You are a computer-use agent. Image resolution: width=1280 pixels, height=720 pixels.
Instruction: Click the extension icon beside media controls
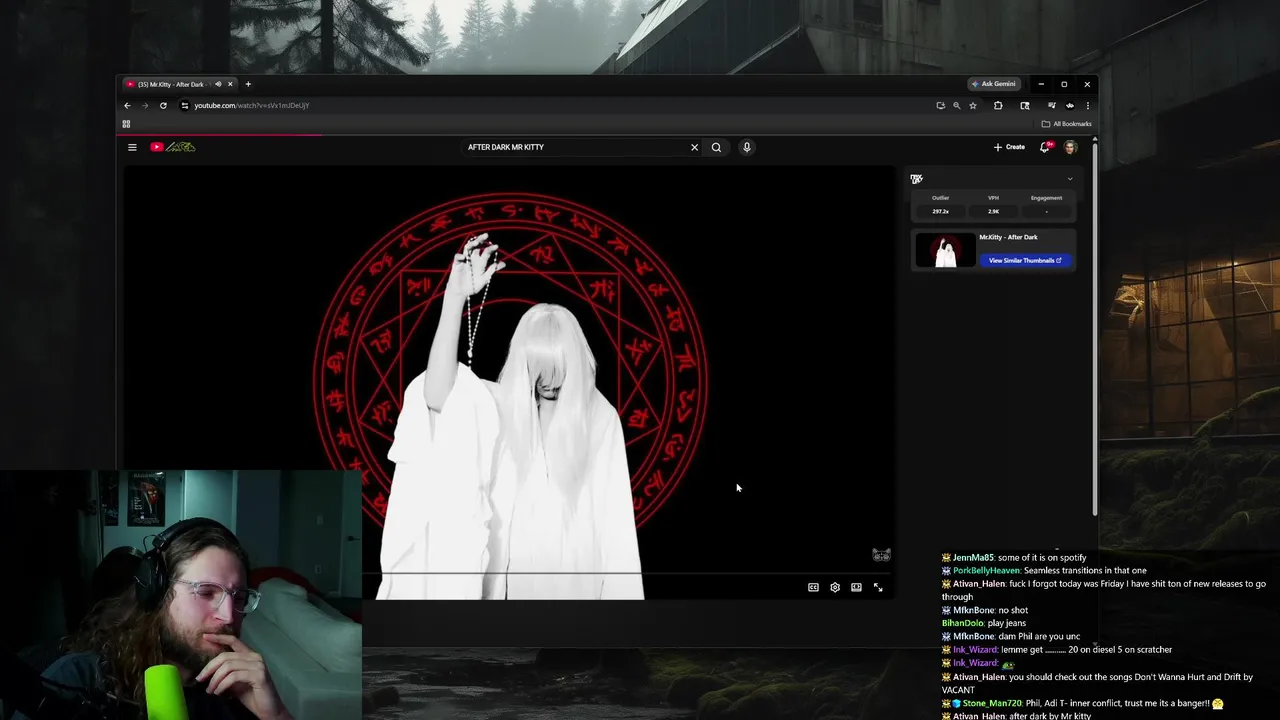(1070, 105)
